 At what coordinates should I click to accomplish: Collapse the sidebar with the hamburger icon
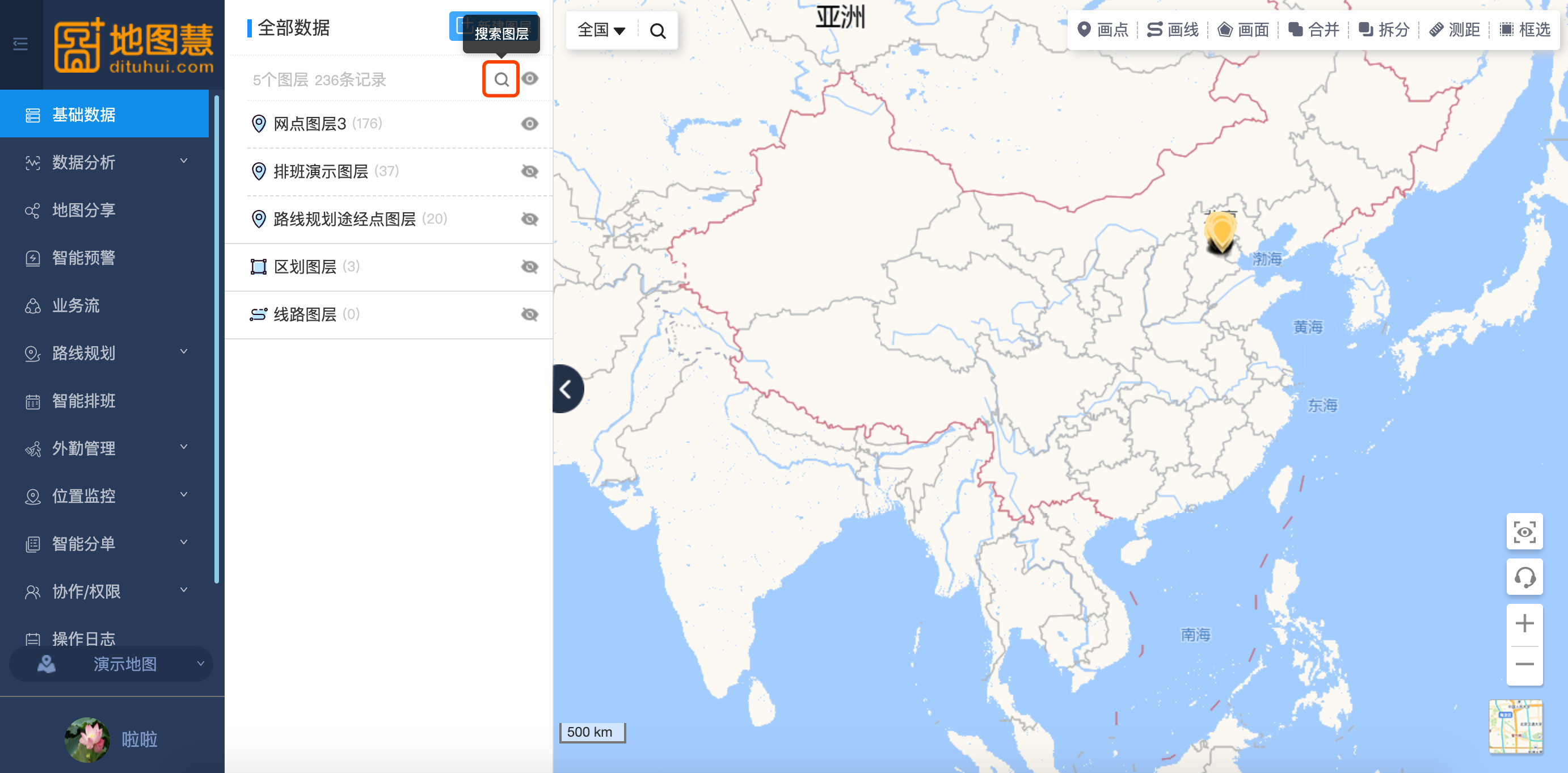point(20,43)
